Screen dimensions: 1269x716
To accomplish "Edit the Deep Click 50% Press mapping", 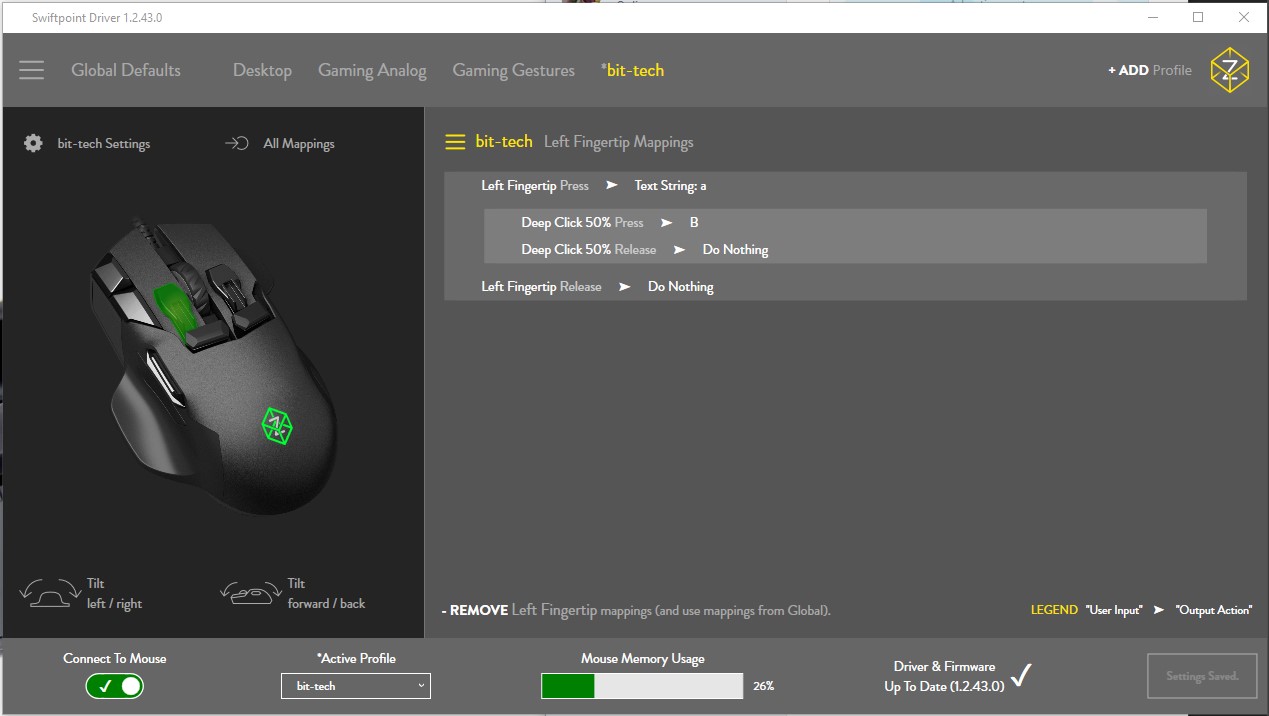I will tap(845, 223).
